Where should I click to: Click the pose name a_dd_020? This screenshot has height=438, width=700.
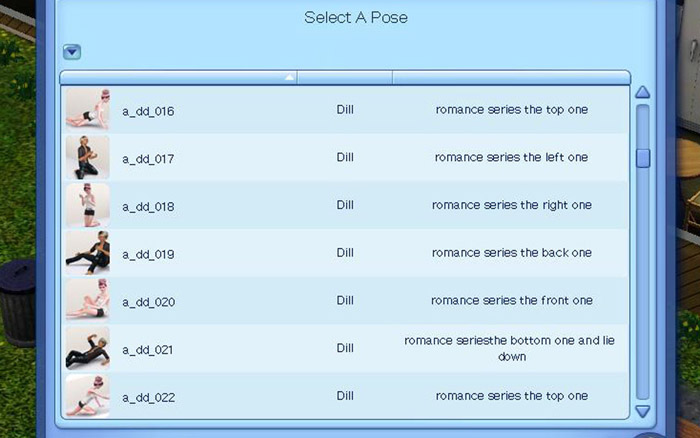point(149,302)
